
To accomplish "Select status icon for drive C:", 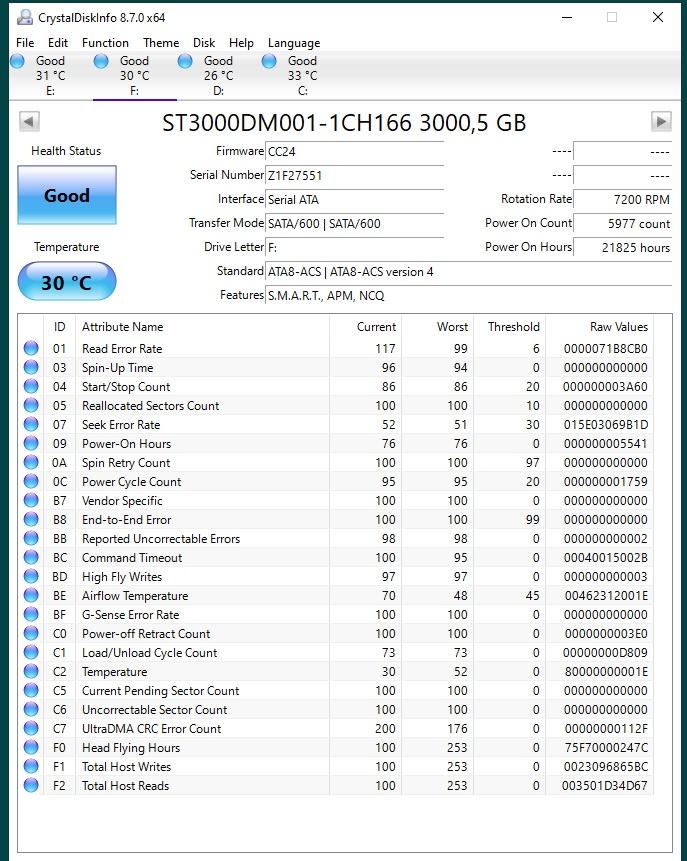I will click(269, 61).
